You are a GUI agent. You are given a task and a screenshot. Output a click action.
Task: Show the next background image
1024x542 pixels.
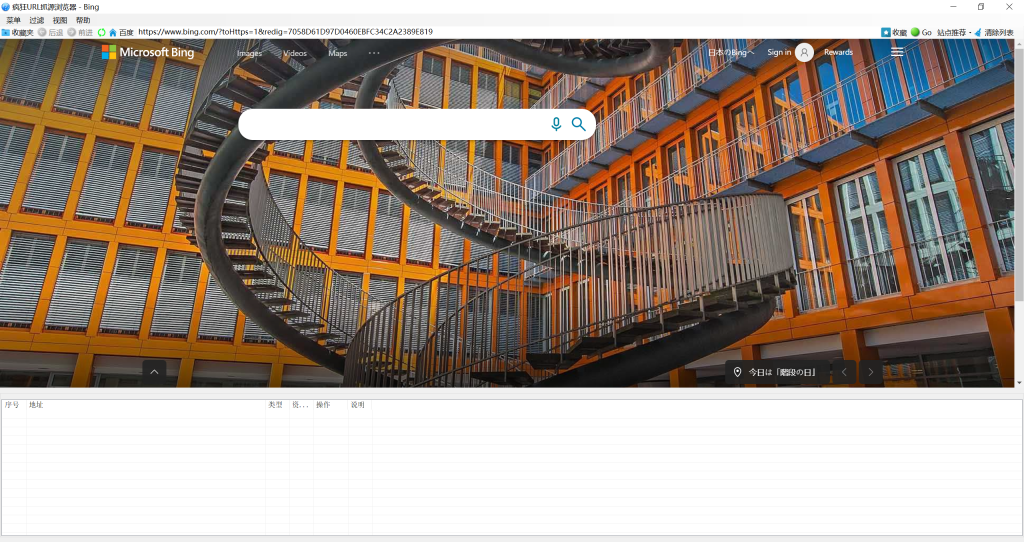pos(871,372)
